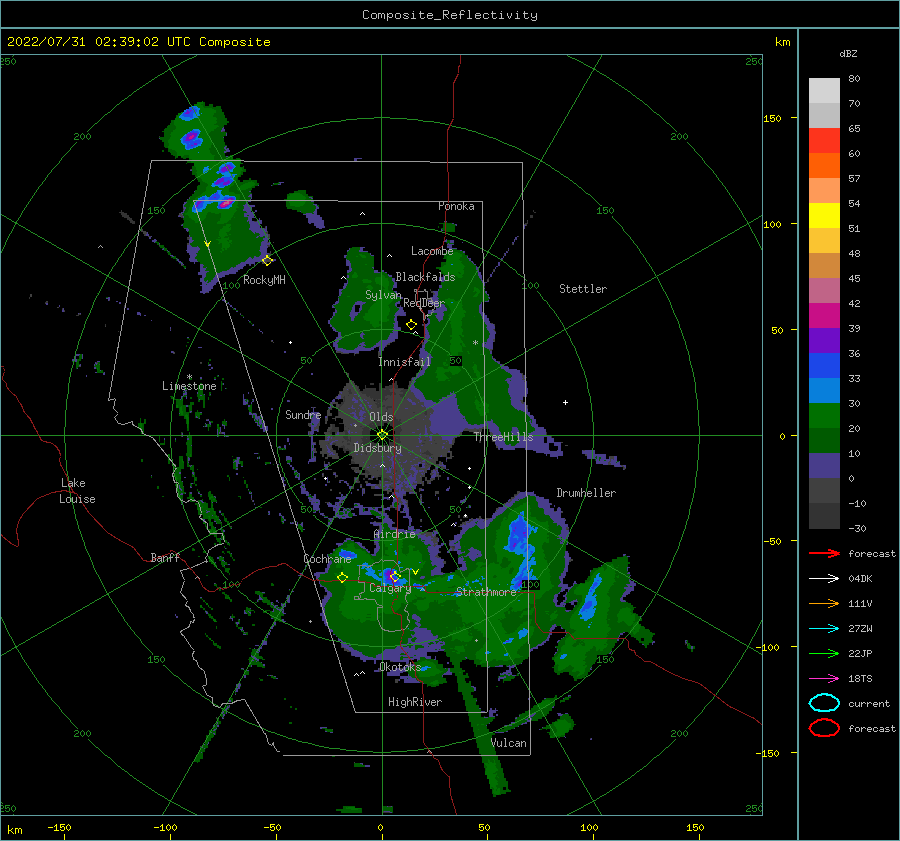Click the Cochrane city label
The height and width of the screenshot is (841, 900).
coord(327,559)
